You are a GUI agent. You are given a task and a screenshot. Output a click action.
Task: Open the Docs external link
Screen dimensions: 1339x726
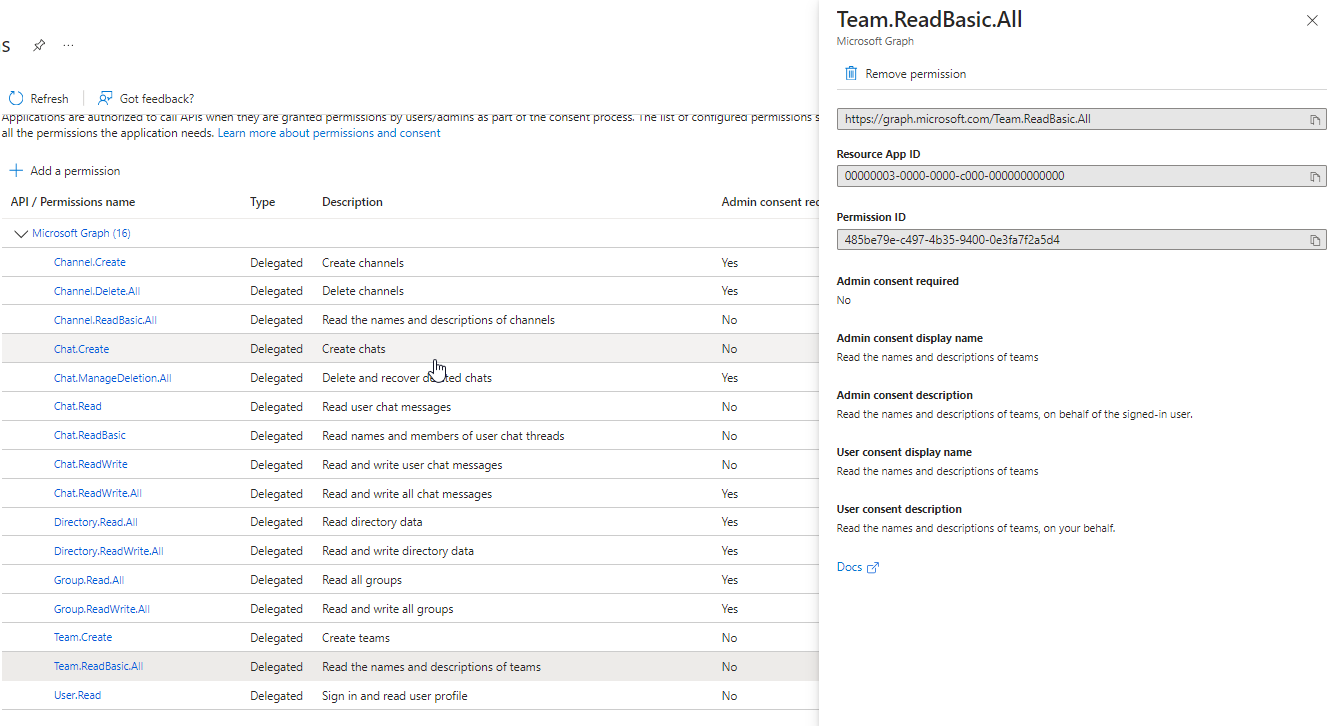(850, 566)
